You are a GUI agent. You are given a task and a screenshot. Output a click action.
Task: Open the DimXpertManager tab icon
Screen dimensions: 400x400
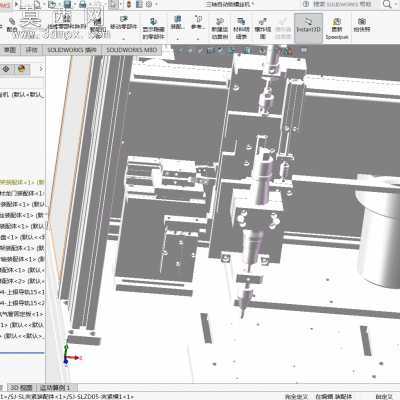tap(6, 69)
